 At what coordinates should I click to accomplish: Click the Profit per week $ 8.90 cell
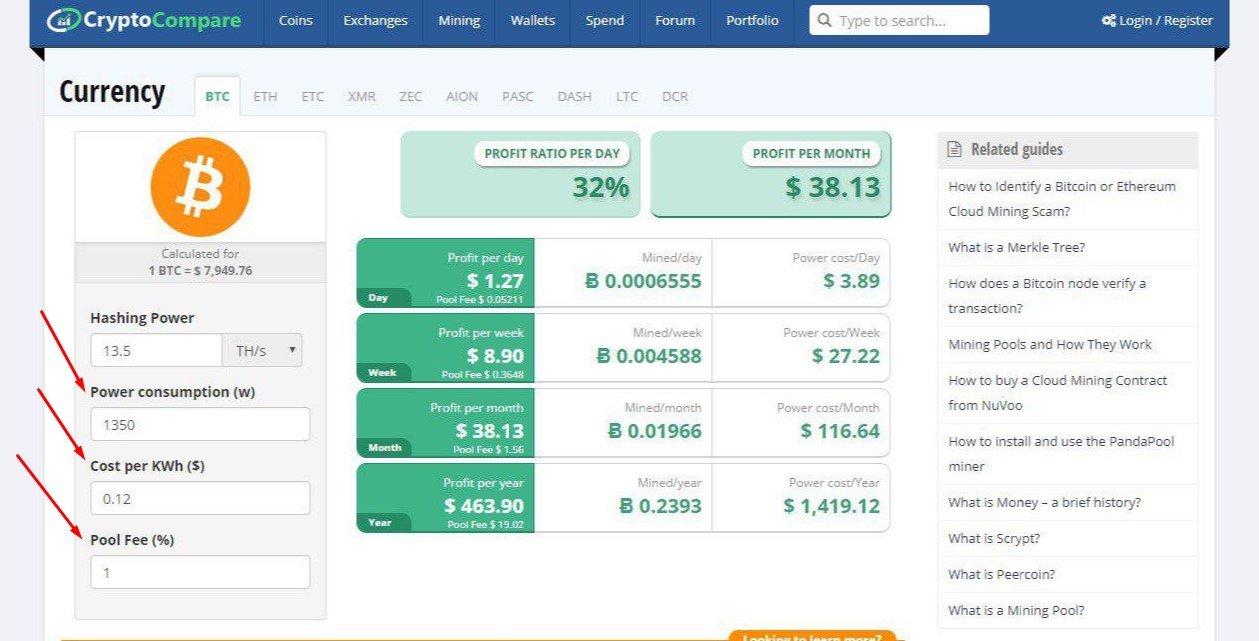point(445,348)
